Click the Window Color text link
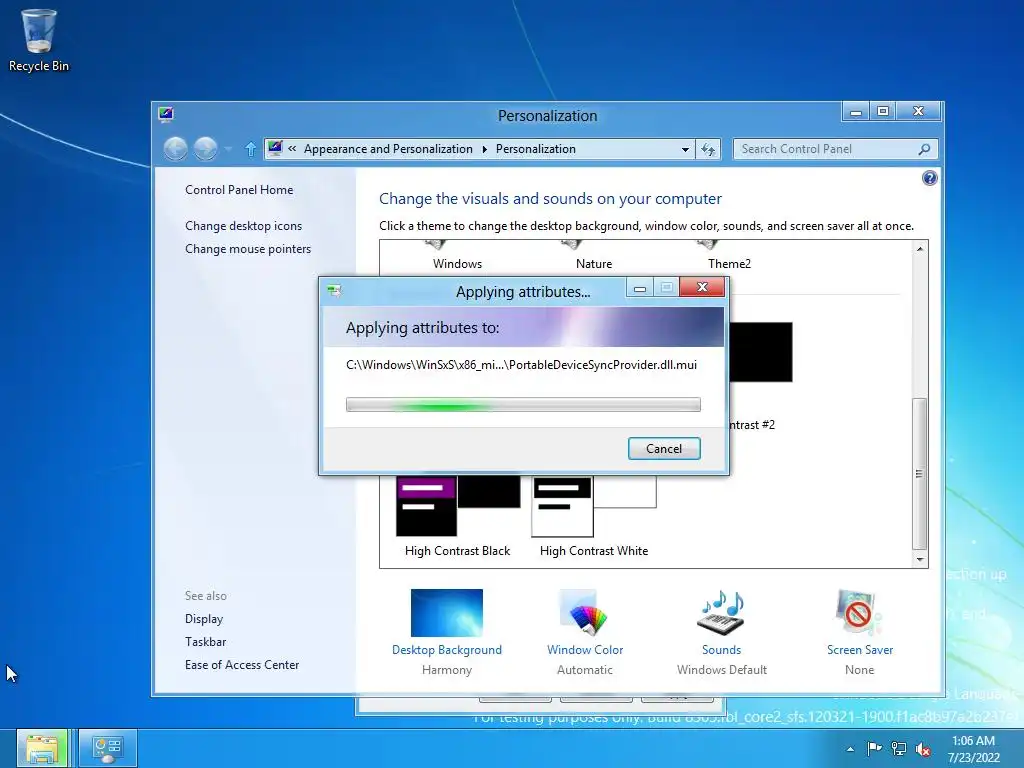Image resolution: width=1024 pixels, height=768 pixels. 585,650
